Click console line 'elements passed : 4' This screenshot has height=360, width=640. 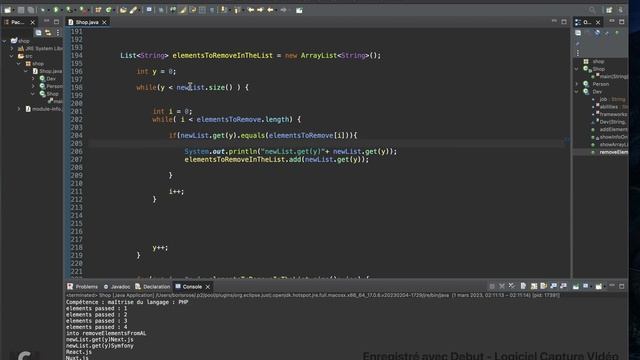[96, 327]
